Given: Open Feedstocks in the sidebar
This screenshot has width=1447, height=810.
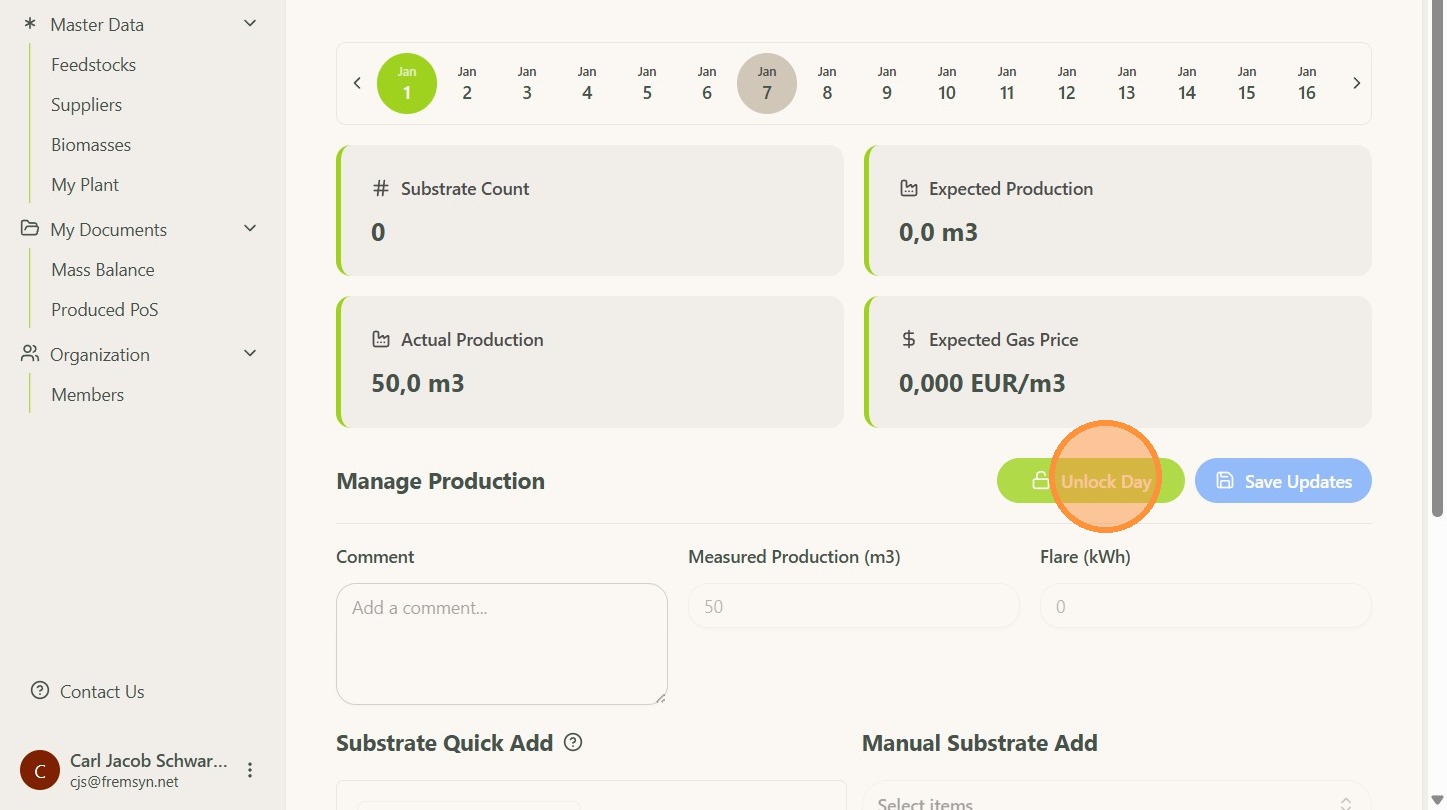Looking at the screenshot, I should coord(94,65).
